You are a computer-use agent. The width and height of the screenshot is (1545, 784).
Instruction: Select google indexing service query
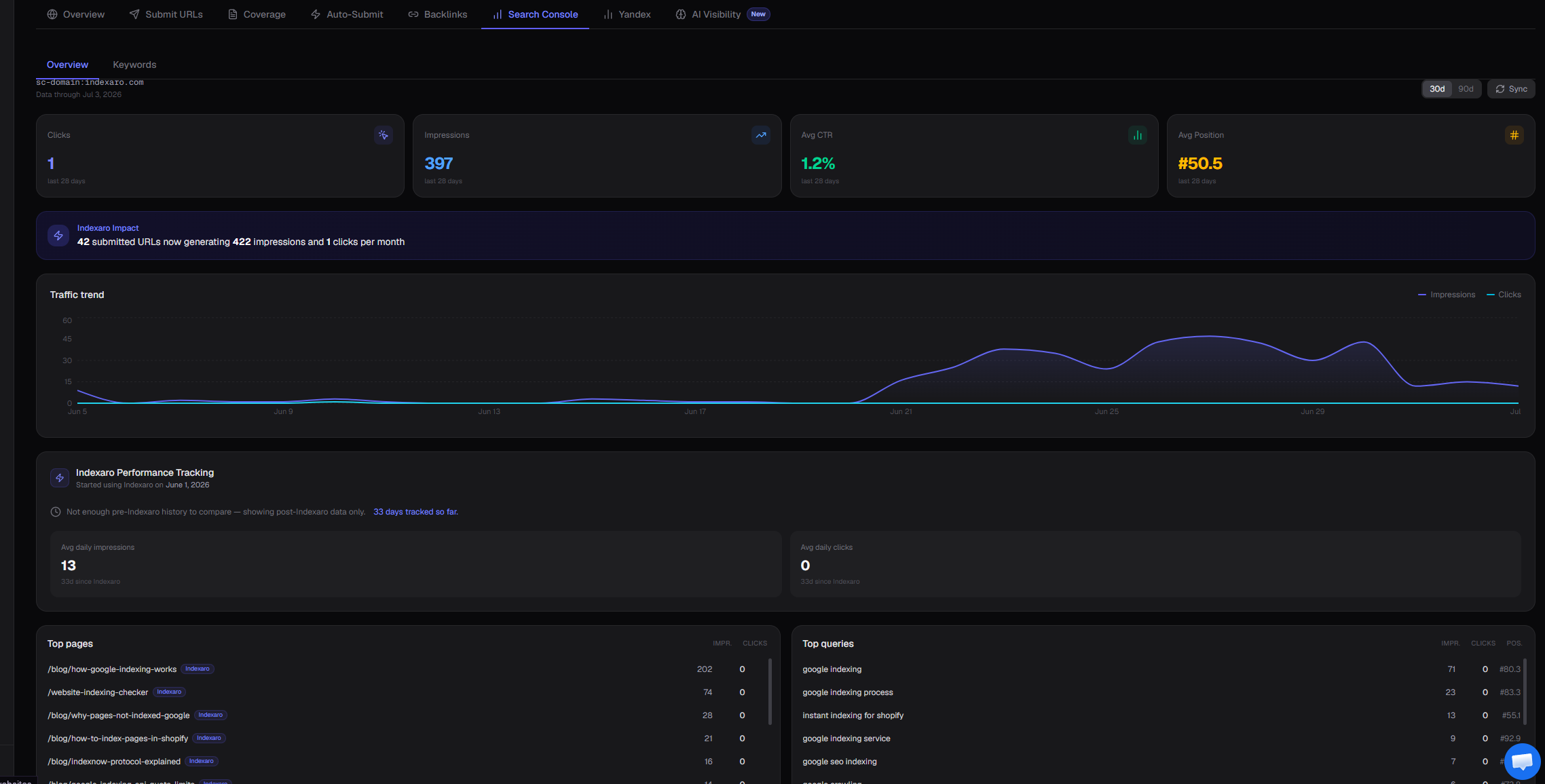click(x=1161, y=739)
